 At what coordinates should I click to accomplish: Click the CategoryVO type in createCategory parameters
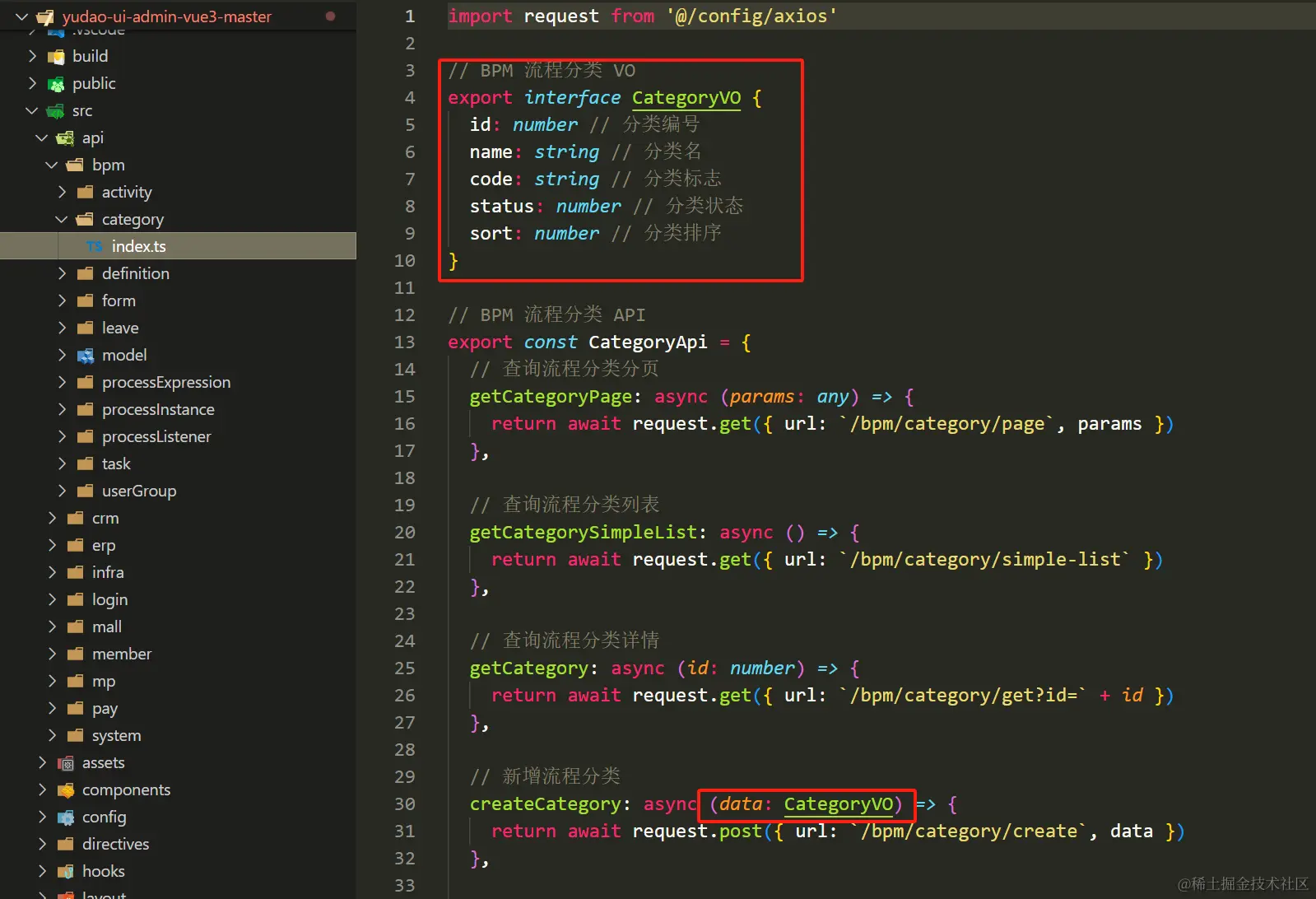click(838, 804)
